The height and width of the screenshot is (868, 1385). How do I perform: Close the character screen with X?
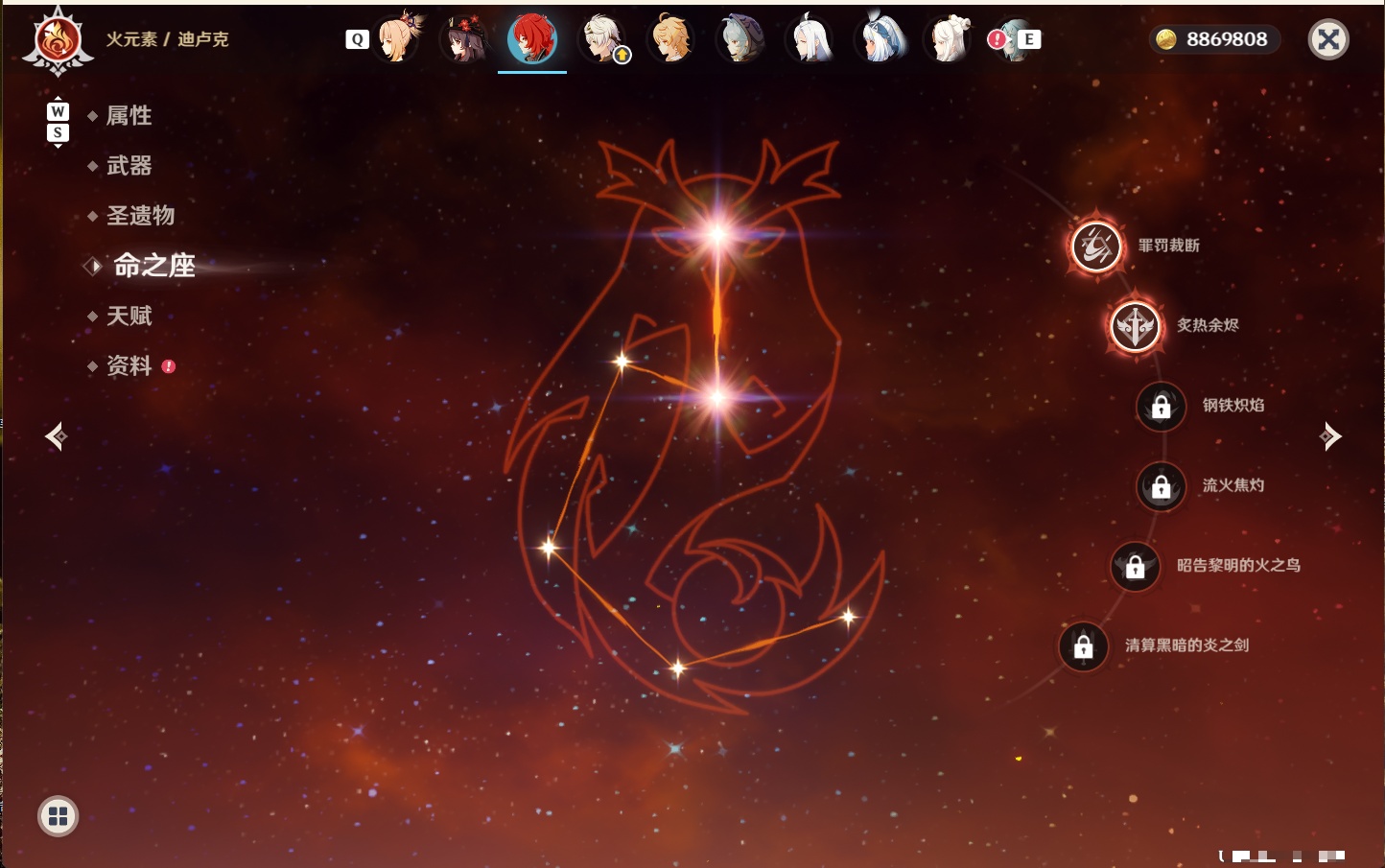coord(1328,39)
